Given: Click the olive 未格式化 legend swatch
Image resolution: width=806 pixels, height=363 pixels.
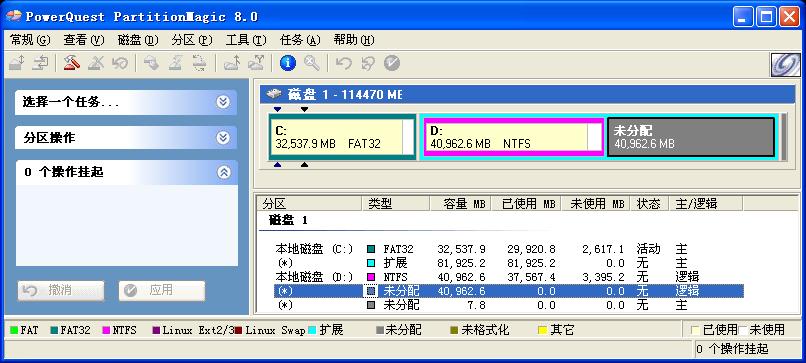Looking at the screenshot, I should pyautogui.click(x=454, y=330).
